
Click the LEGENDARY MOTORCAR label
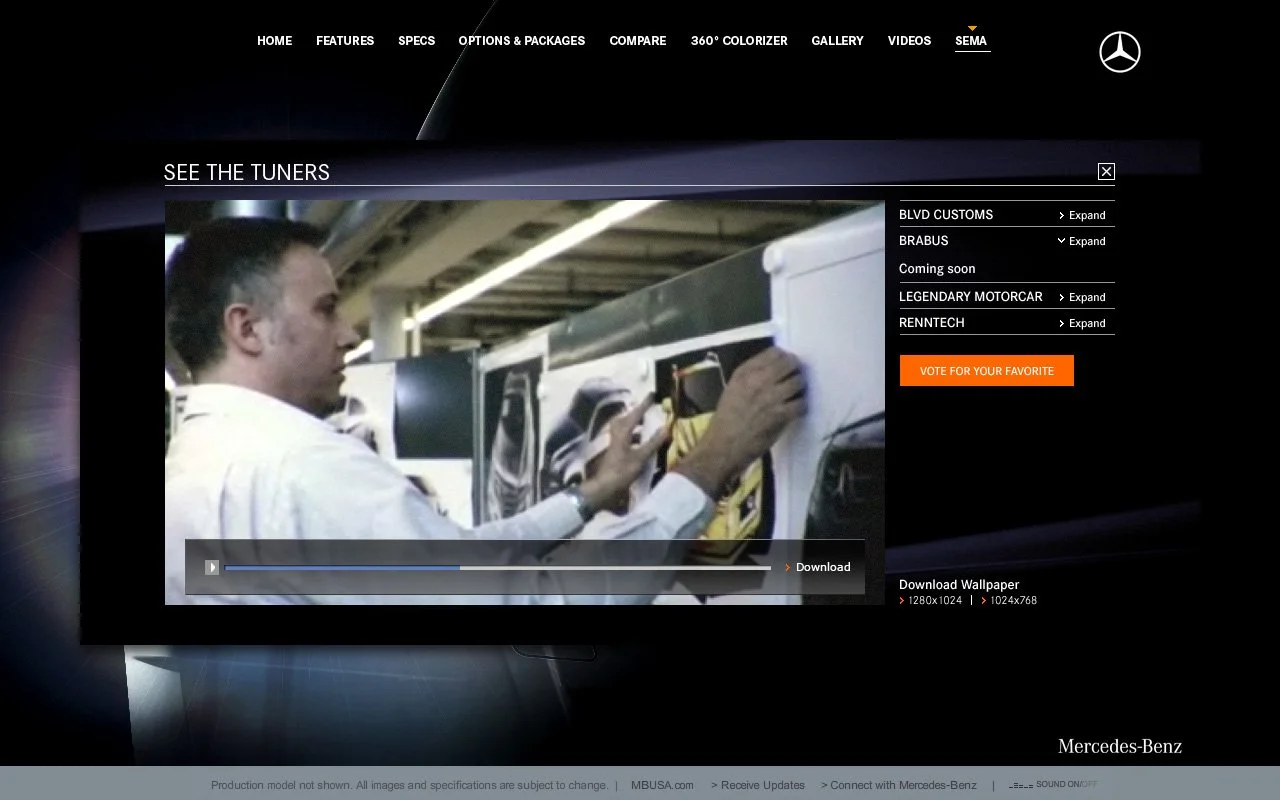coord(971,297)
